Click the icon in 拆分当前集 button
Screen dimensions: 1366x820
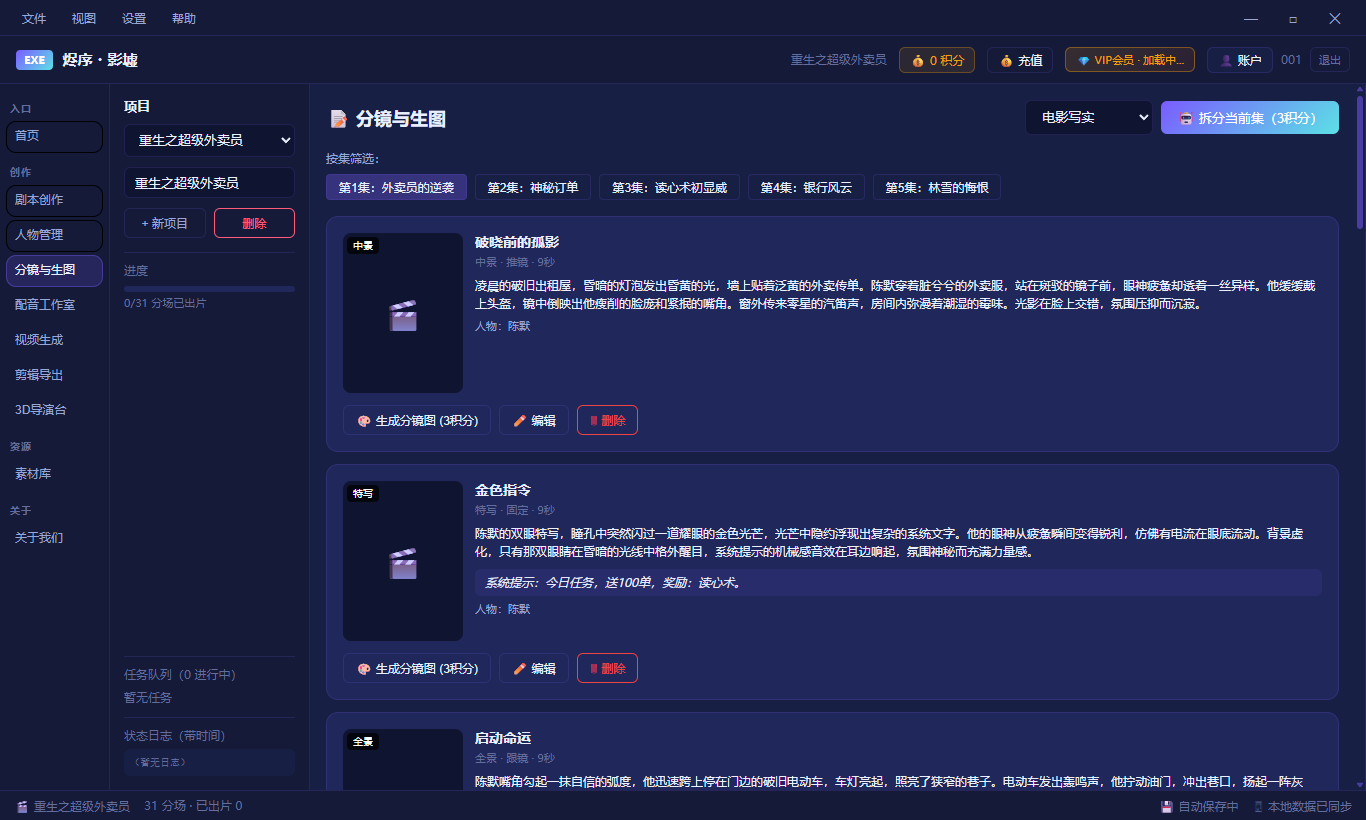[1186, 118]
